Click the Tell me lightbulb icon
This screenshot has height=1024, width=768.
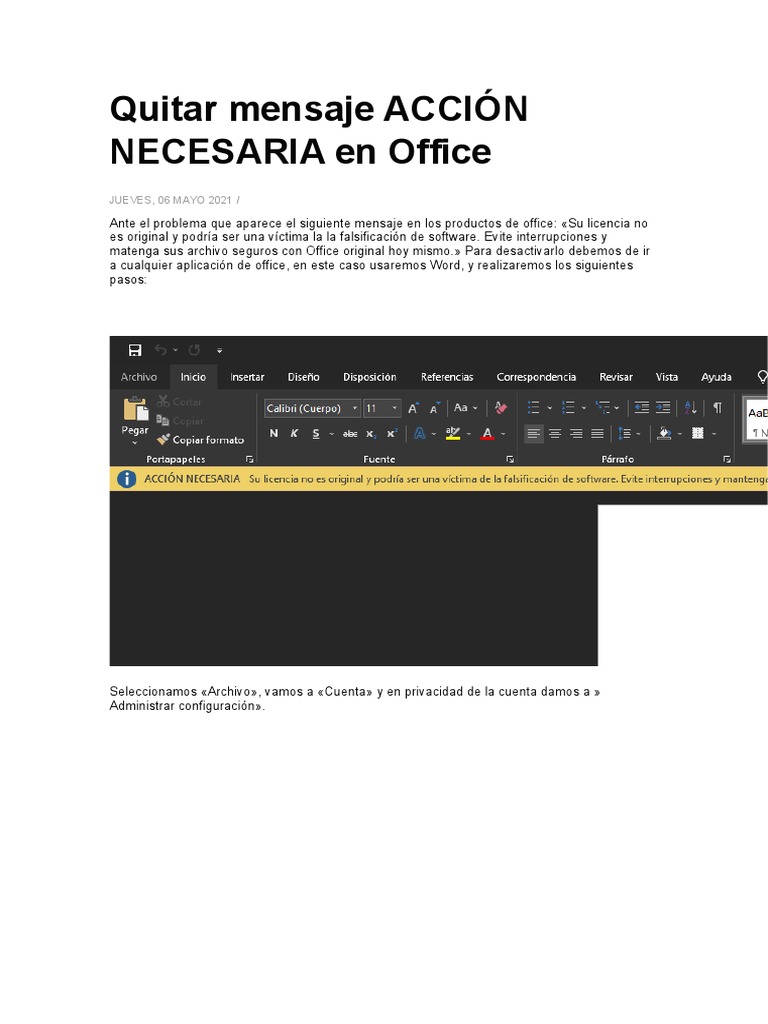(x=761, y=376)
